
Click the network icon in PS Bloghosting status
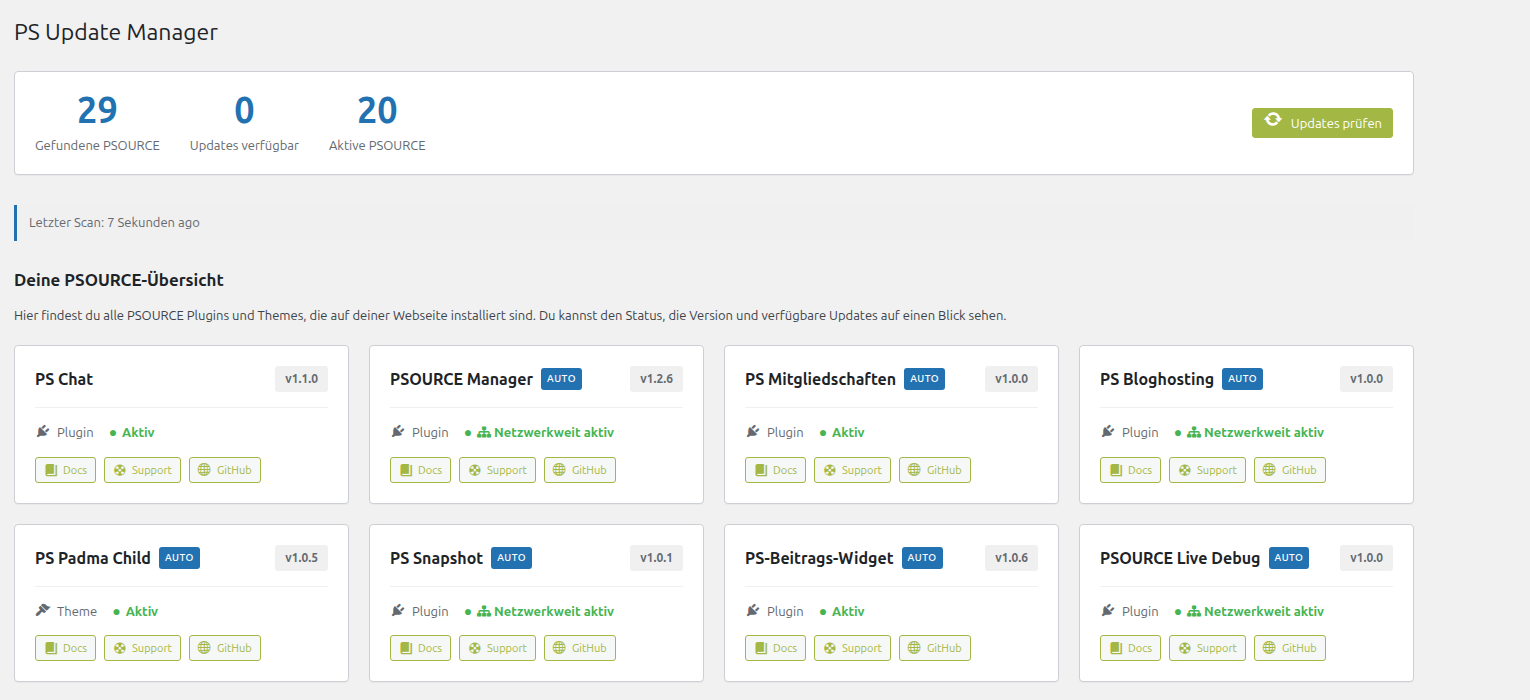pyautogui.click(x=1193, y=432)
